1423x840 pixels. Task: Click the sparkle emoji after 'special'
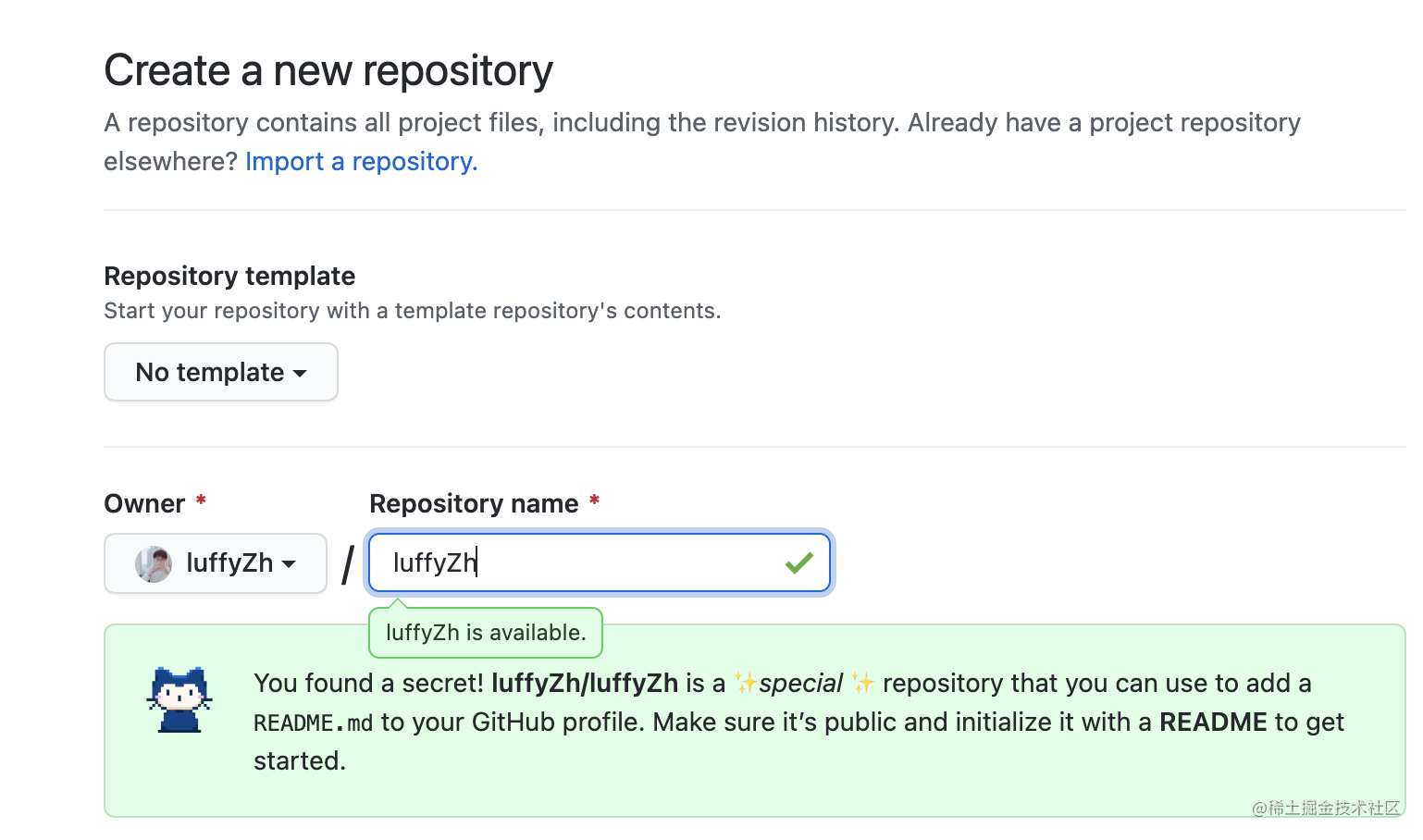tap(862, 683)
